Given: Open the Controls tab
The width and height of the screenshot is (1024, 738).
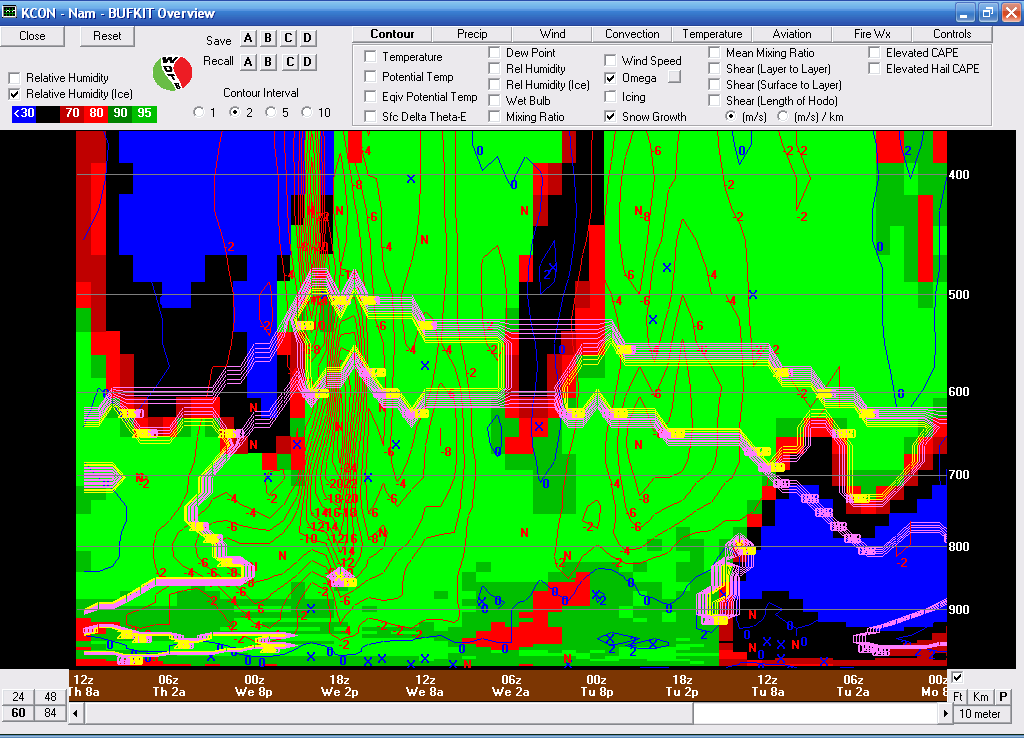Looking at the screenshot, I should (x=952, y=34).
